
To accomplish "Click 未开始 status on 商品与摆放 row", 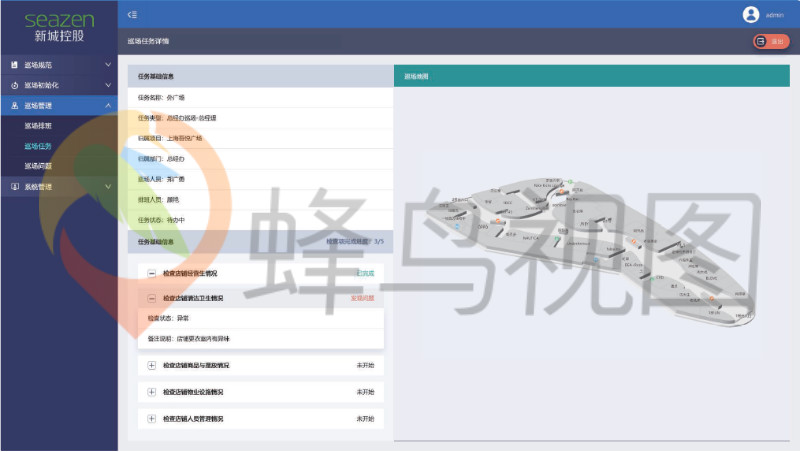I will (x=365, y=365).
